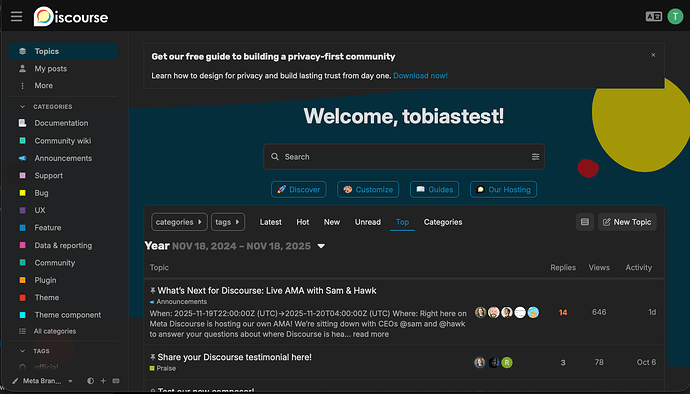Click the magnifier search icon
The width and height of the screenshot is (690, 394).
pos(275,157)
